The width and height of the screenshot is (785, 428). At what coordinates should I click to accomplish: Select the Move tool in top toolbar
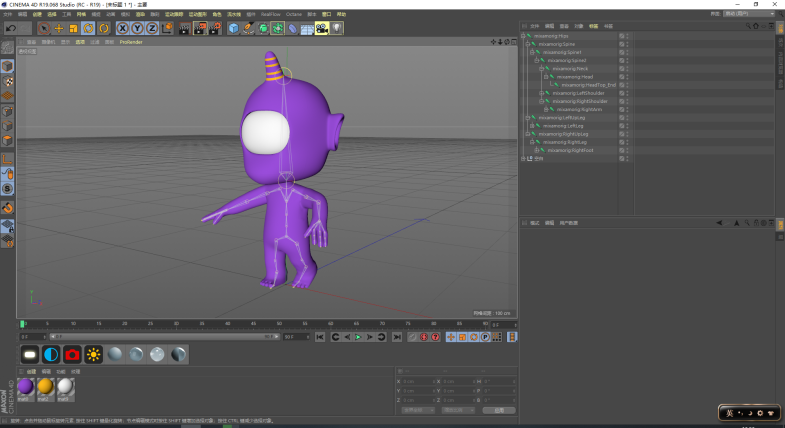(x=59, y=28)
